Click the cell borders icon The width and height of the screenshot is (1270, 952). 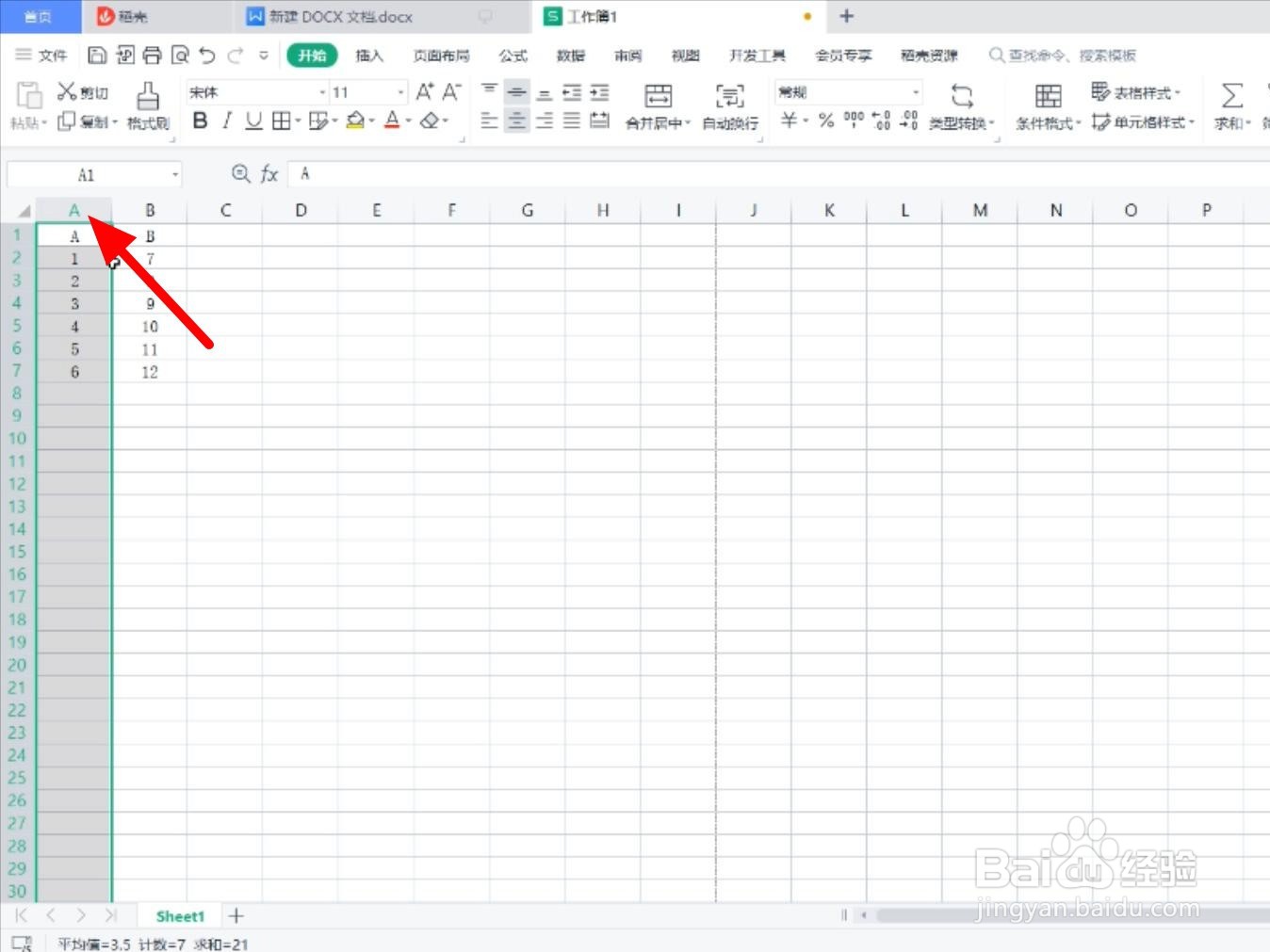281,121
